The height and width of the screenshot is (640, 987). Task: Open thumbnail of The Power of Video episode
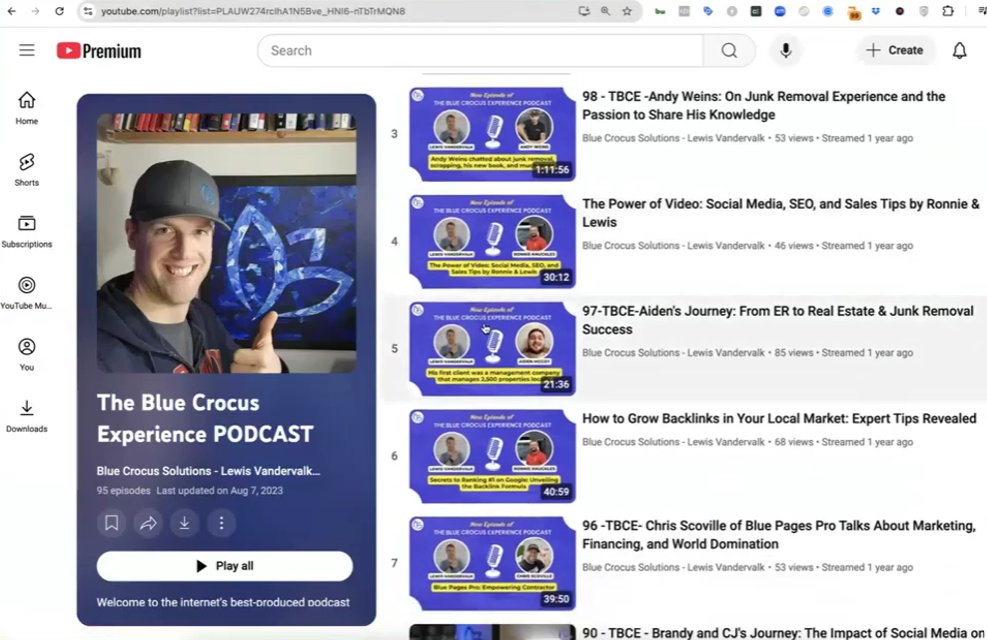point(492,242)
